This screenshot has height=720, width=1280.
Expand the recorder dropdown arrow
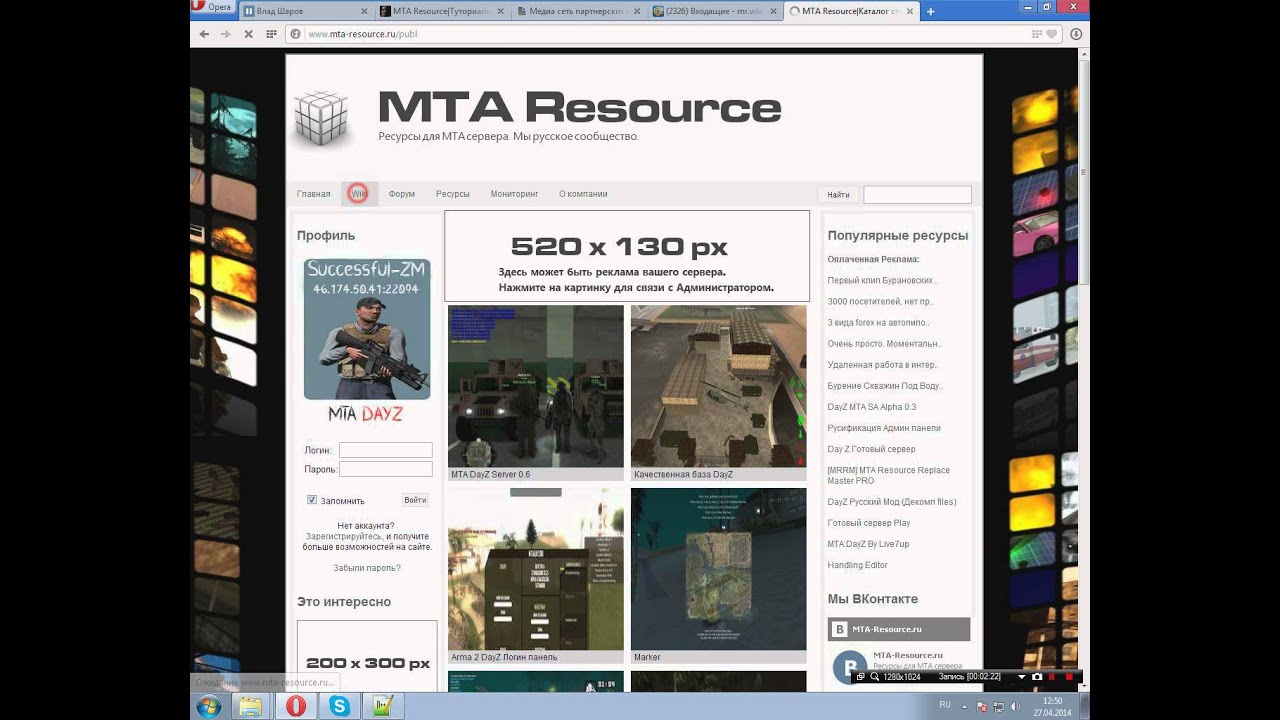1022,677
